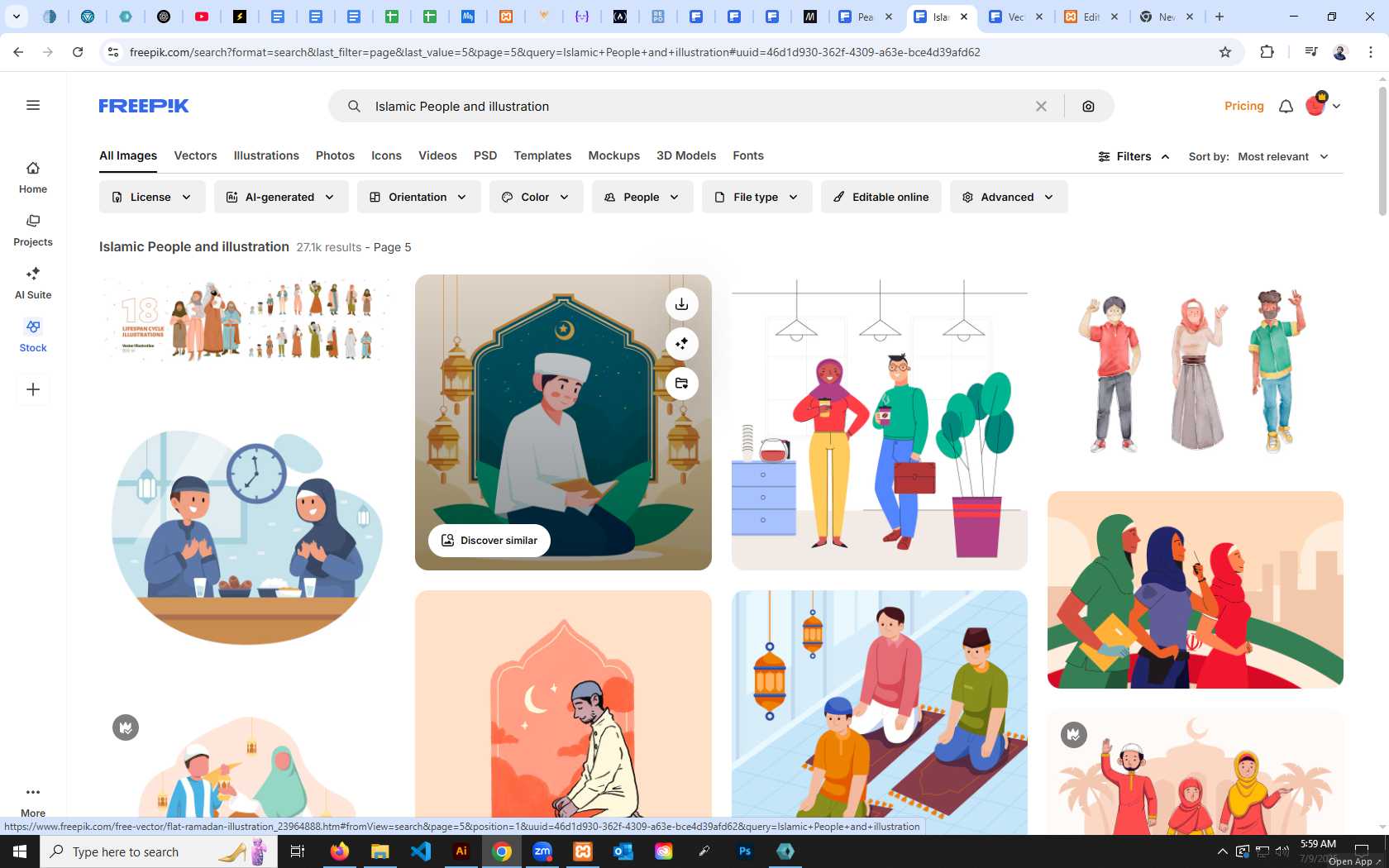
Task: Collapse the Filters panel
Action: click(x=1134, y=156)
